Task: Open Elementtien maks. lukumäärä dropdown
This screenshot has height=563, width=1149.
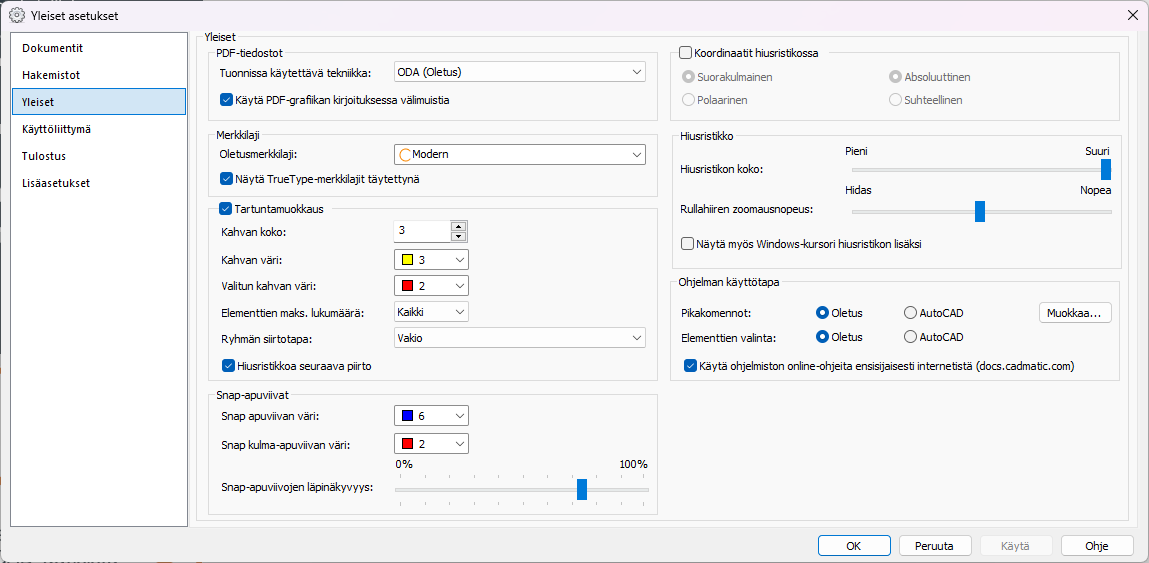Action: point(459,312)
